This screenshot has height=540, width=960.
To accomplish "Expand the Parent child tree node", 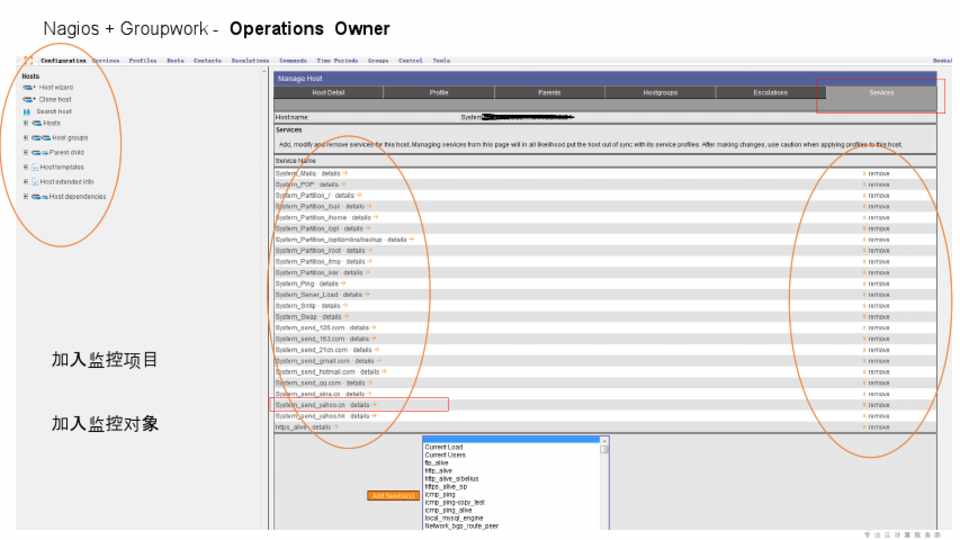I will click(x=25, y=152).
